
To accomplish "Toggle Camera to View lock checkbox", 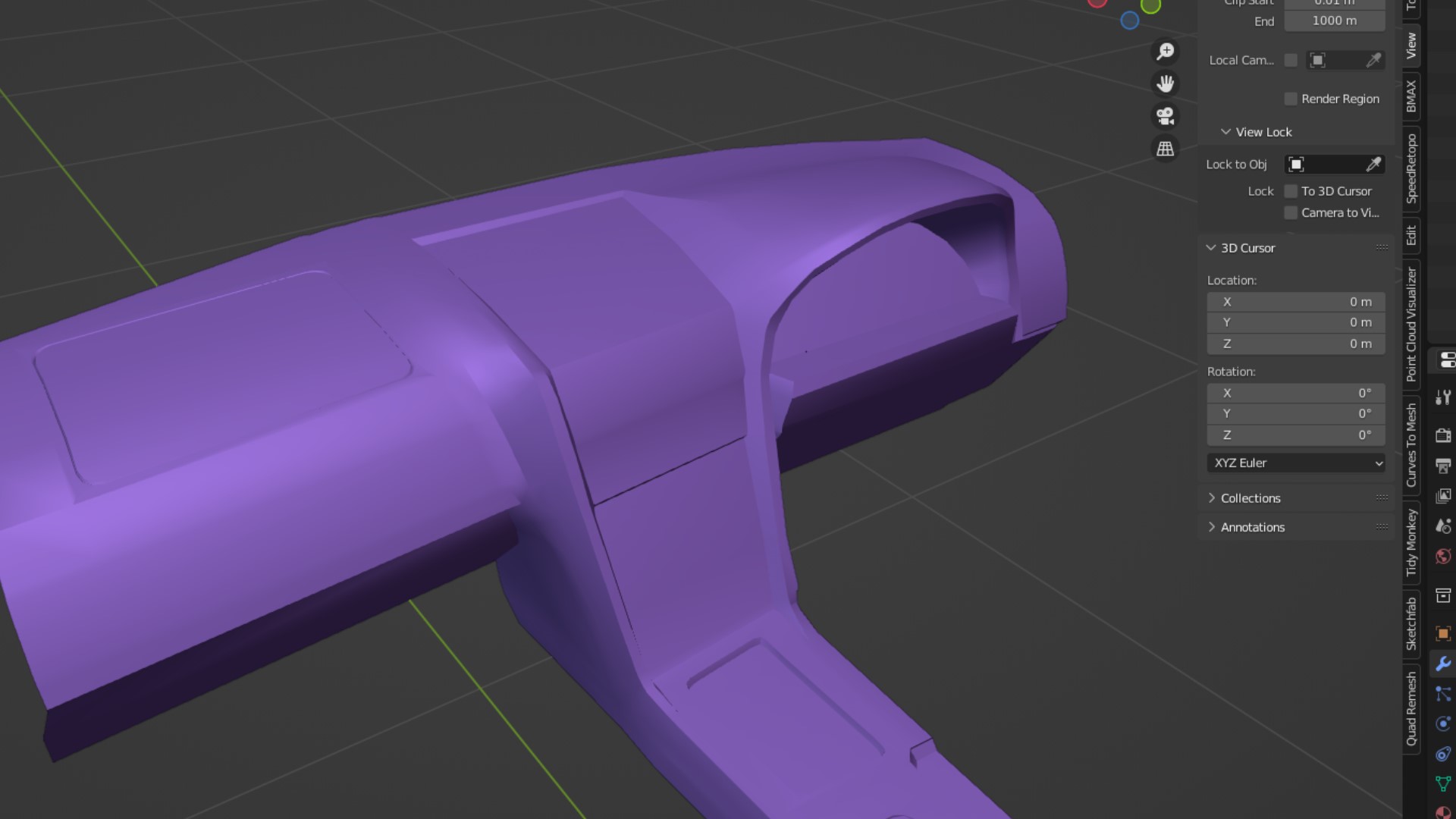I will click(x=1291, y=213).
